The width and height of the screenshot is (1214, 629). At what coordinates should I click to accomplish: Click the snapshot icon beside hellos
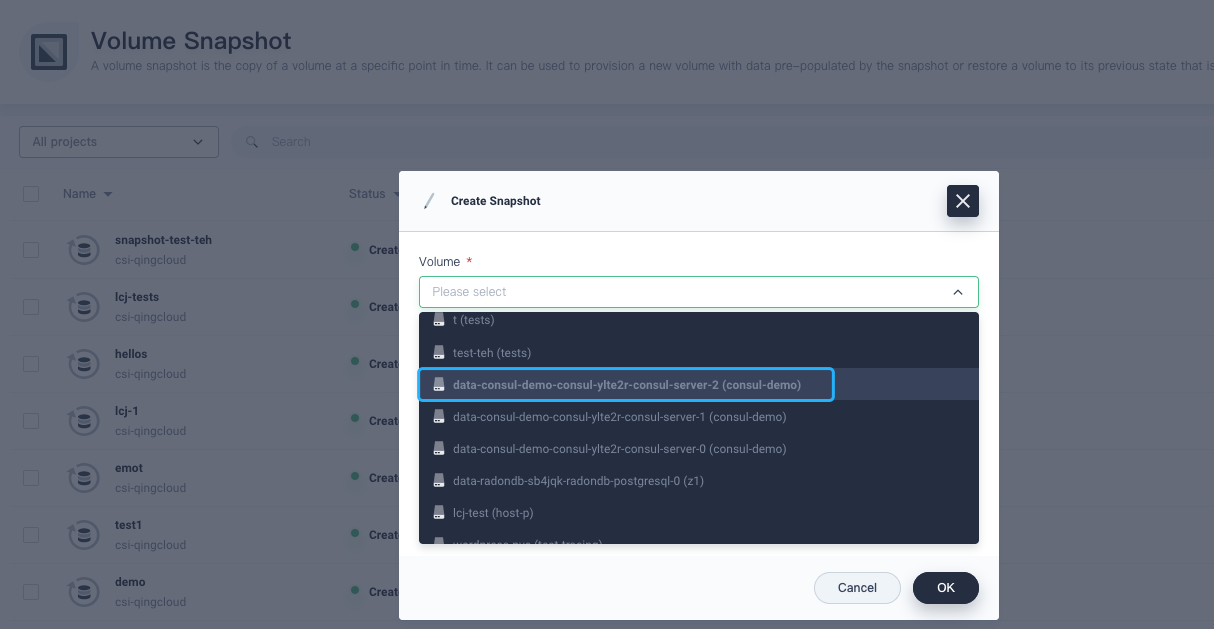tap(83, 363)
